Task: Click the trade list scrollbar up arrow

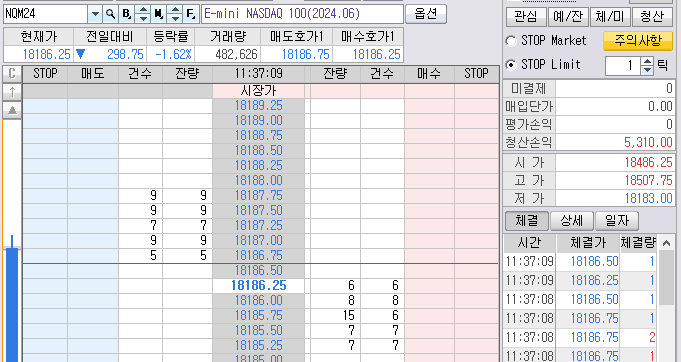Action: (x=666, y=243)
